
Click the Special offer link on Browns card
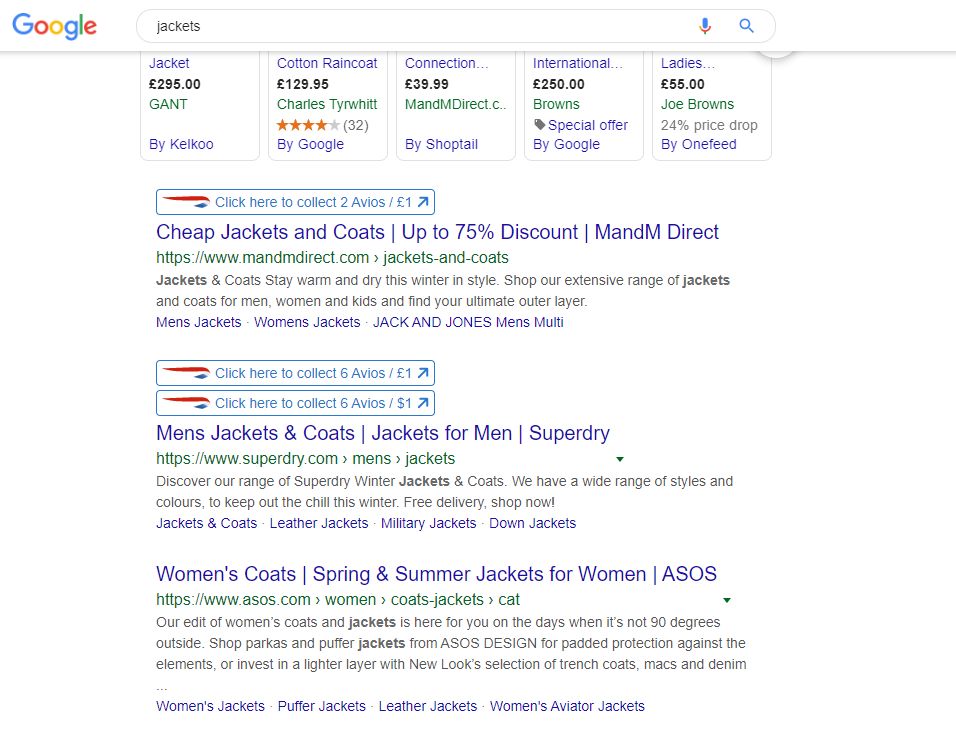(588, 126)
